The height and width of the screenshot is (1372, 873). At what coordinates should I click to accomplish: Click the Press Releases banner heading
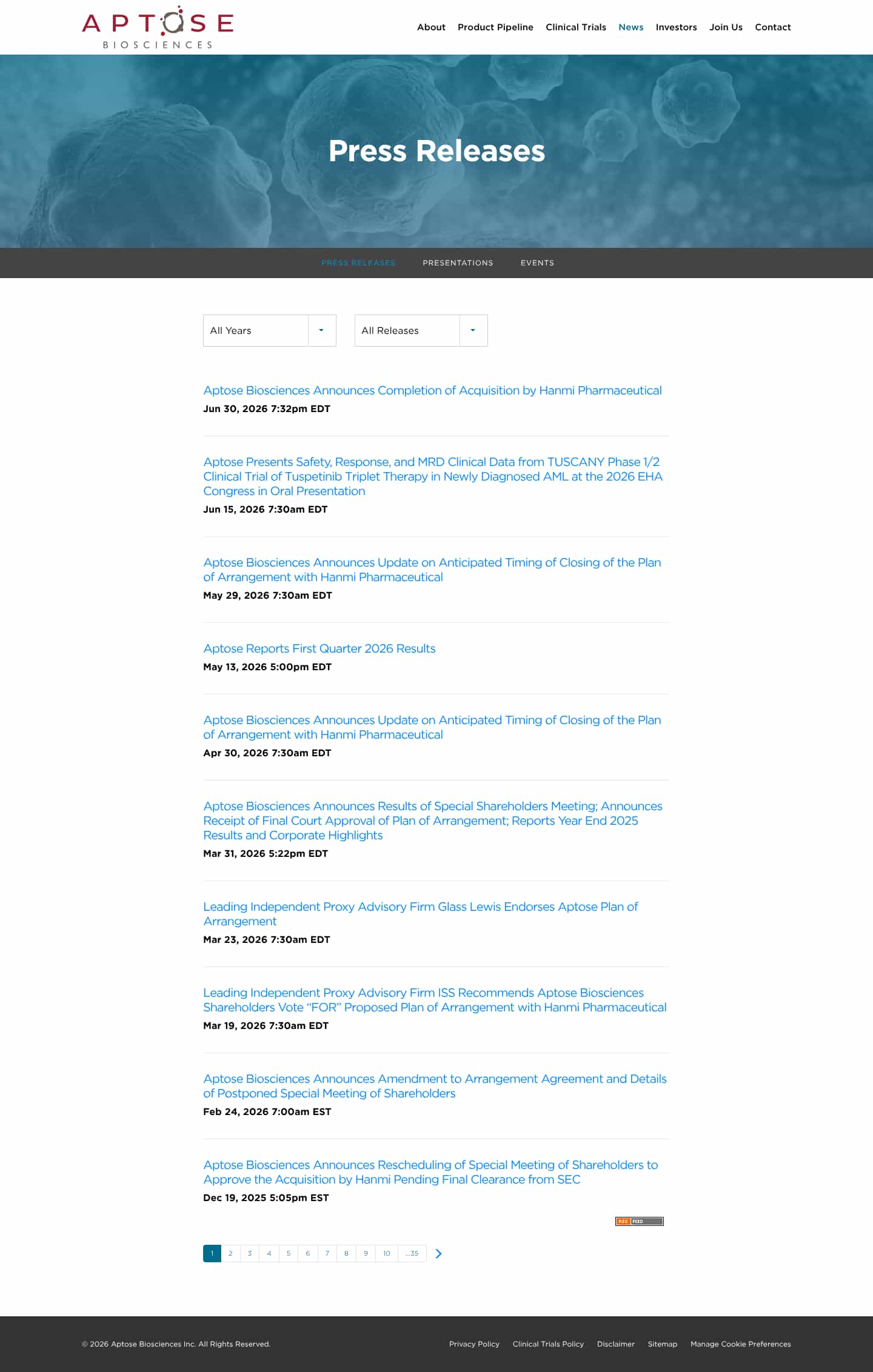436,151
